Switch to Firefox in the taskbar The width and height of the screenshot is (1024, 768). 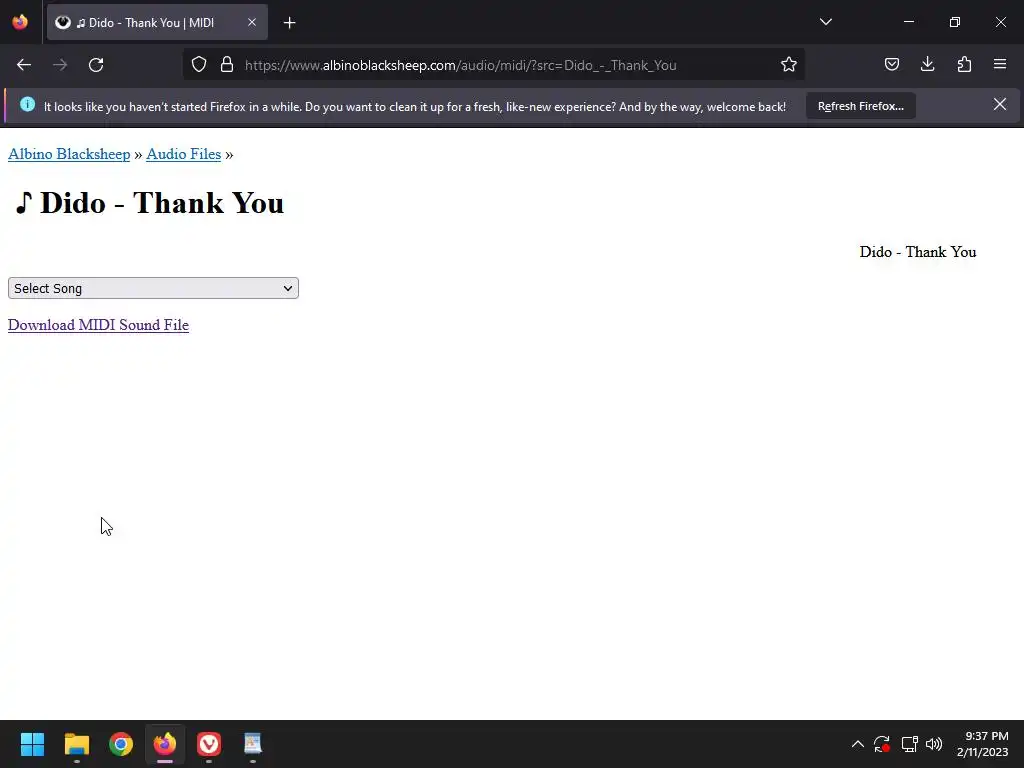coord(165,744)
